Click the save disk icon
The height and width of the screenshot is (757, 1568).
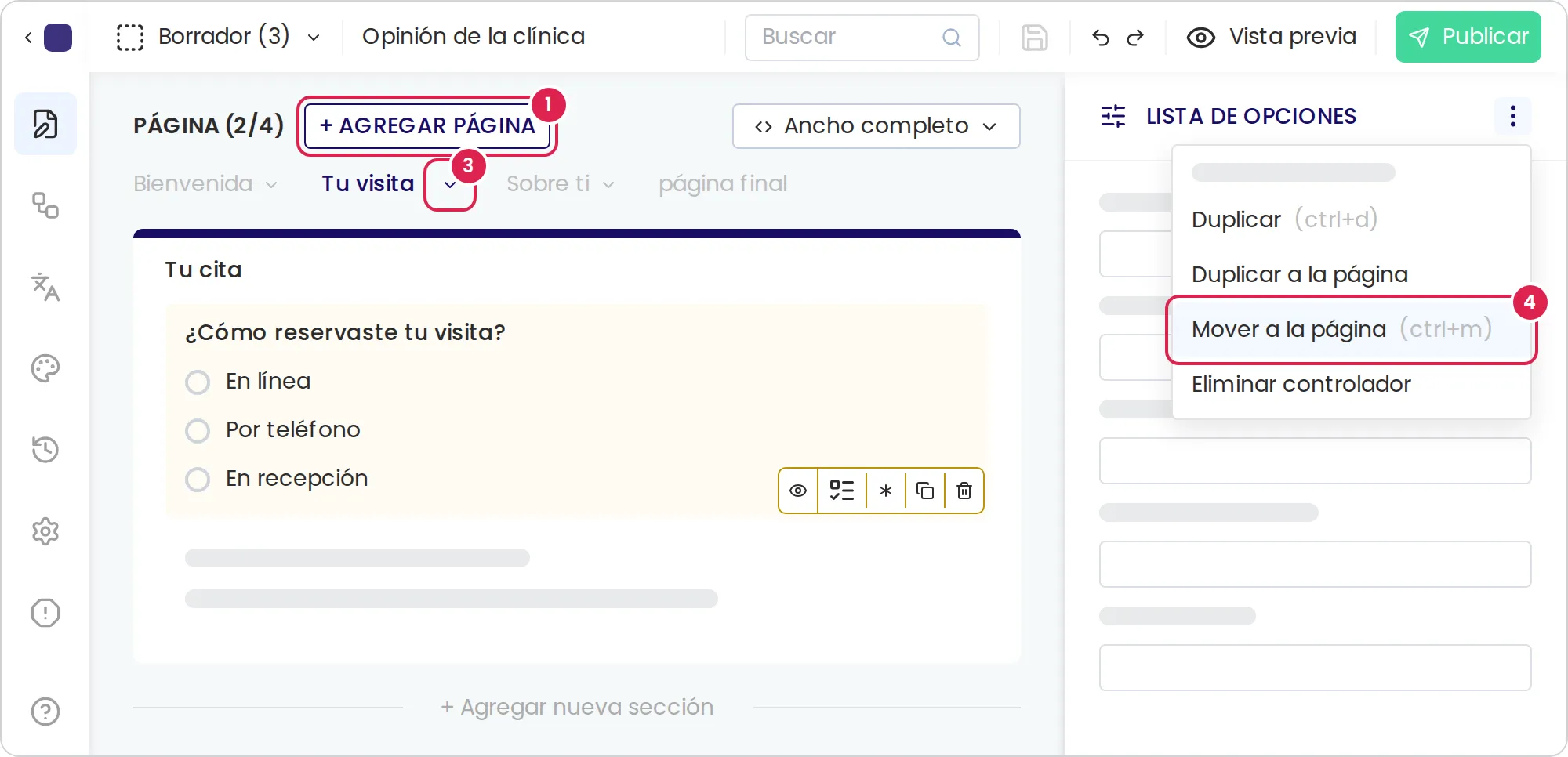1035,38
